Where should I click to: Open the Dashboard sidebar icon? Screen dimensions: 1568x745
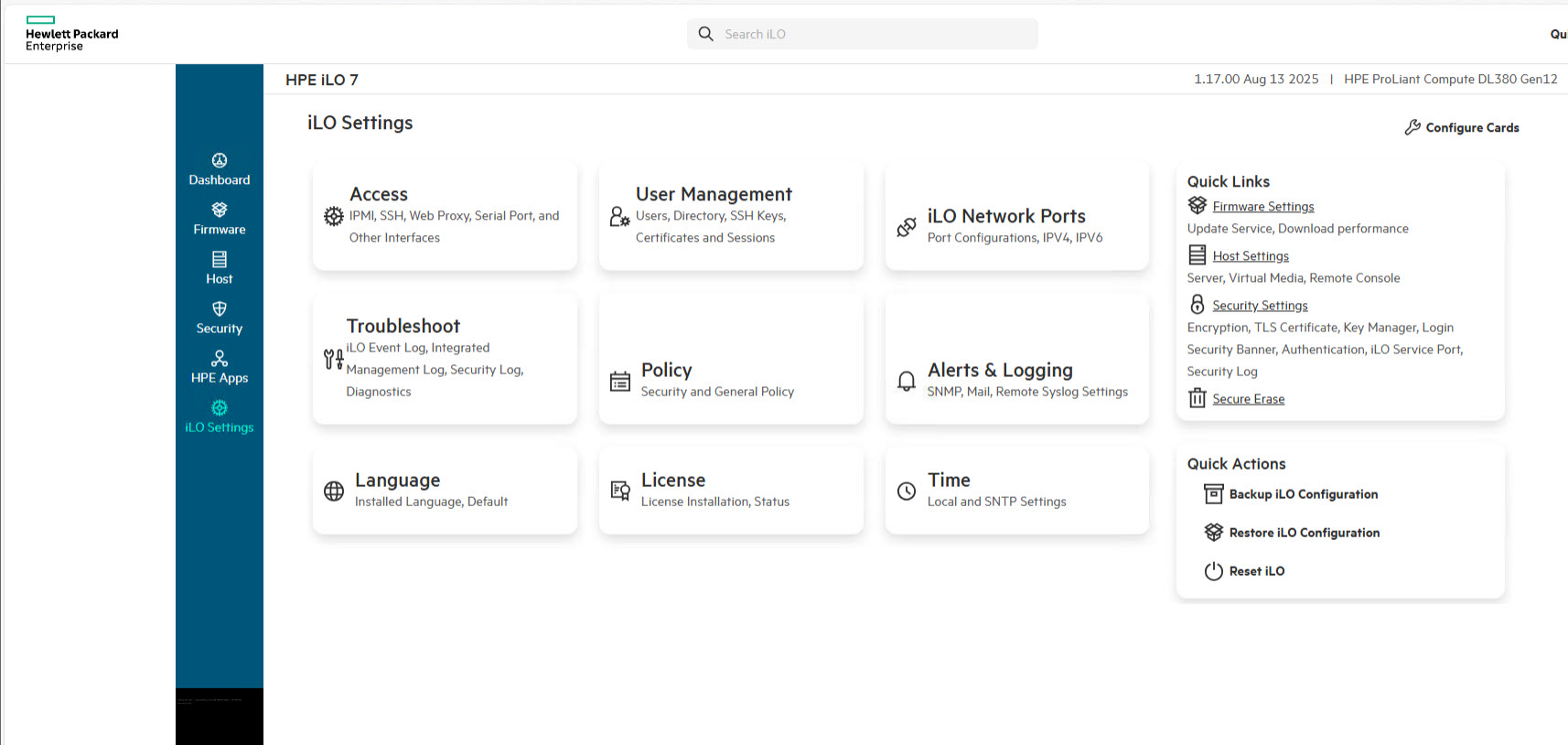(x=220, y=161)
